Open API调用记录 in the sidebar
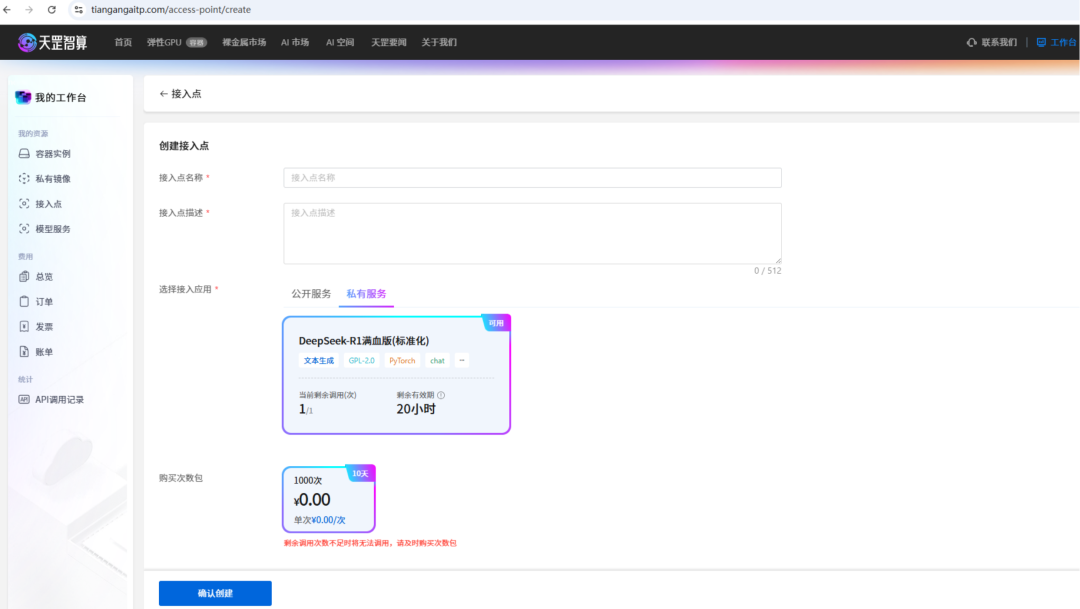Screen dimensions: 1080x609 pyautogui.click(x=52, y=400)
